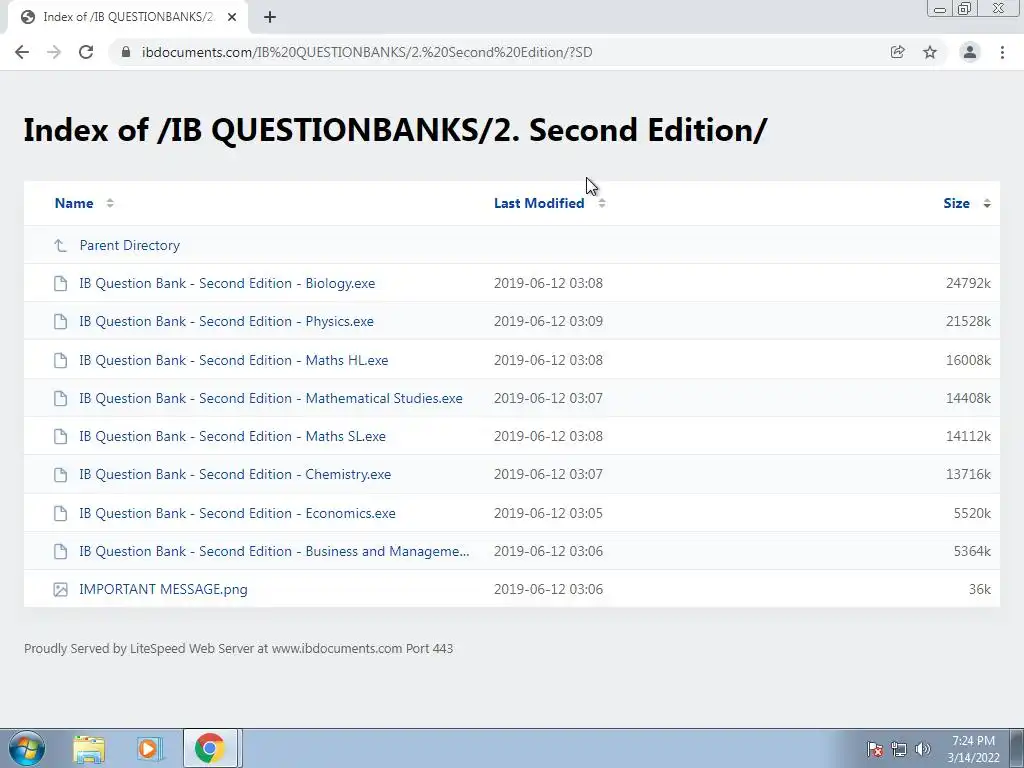The image size is (1024, 768).
Task: Click the 5364k size value
Action: click(x=972, y=551)
